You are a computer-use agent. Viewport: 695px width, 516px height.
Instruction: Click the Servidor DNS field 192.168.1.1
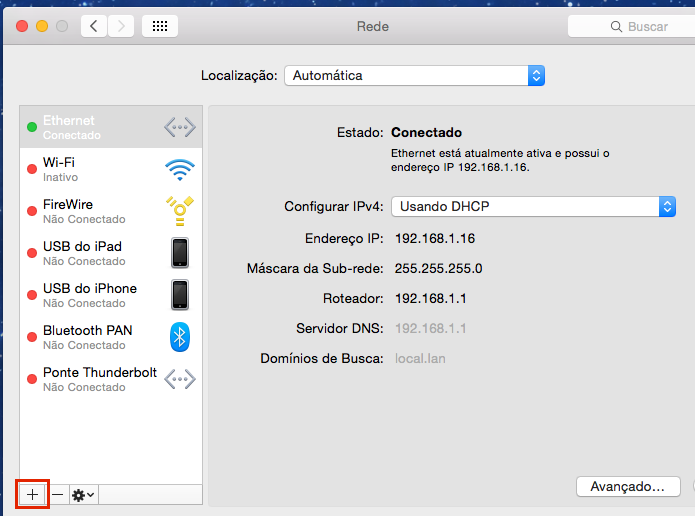430,328
